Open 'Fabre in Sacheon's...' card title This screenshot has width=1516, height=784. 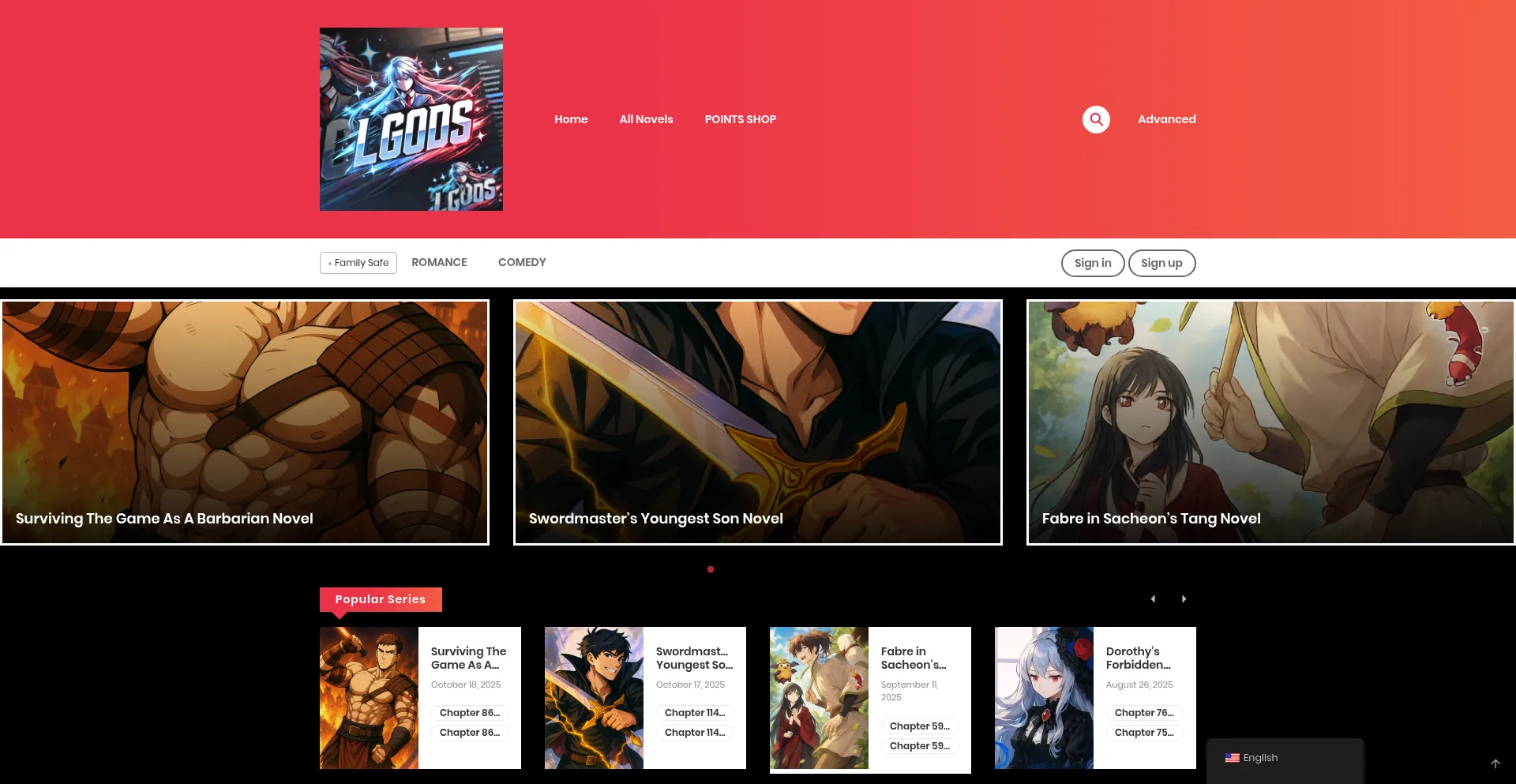(914, 658)
